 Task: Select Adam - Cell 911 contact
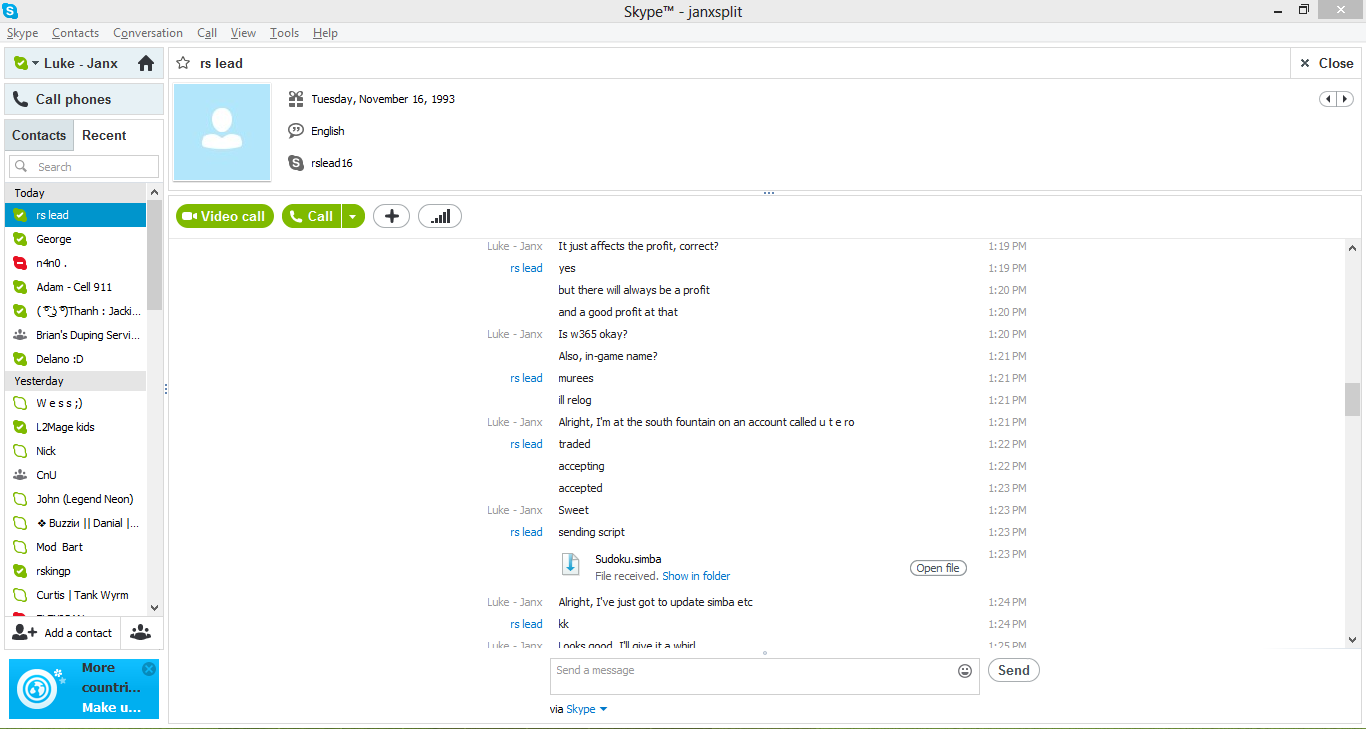tap(75, 287)
